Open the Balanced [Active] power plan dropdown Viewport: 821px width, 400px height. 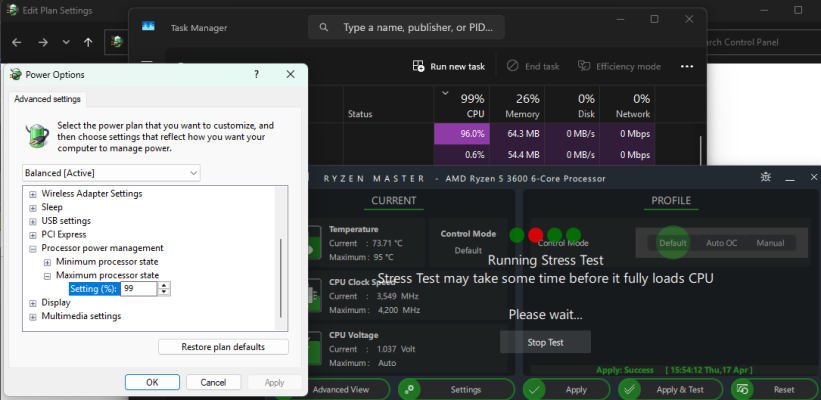click(112, 173)
